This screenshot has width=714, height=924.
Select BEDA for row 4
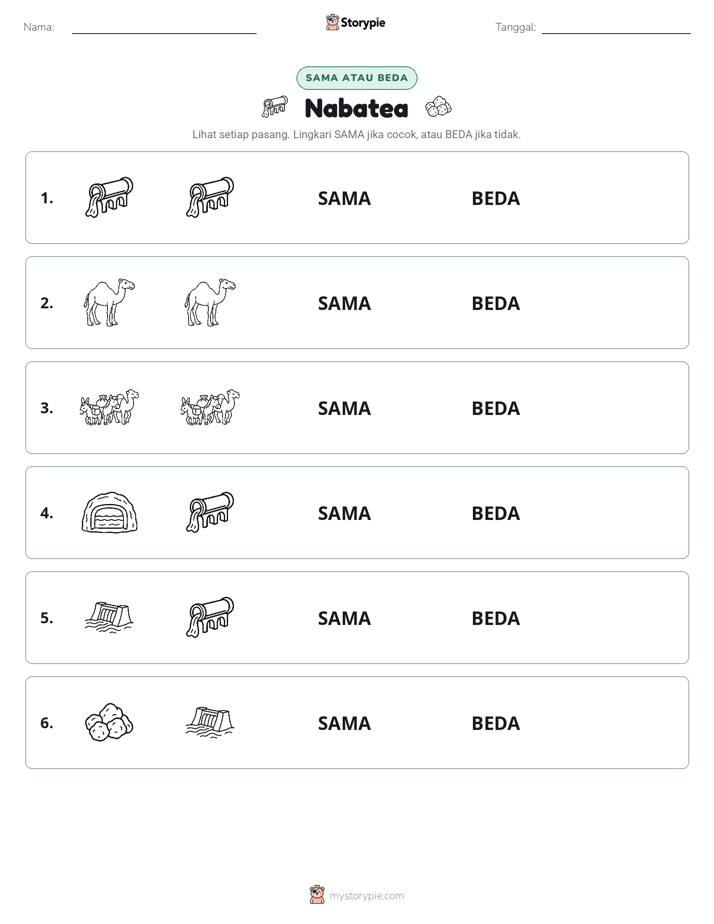(496, 513)
